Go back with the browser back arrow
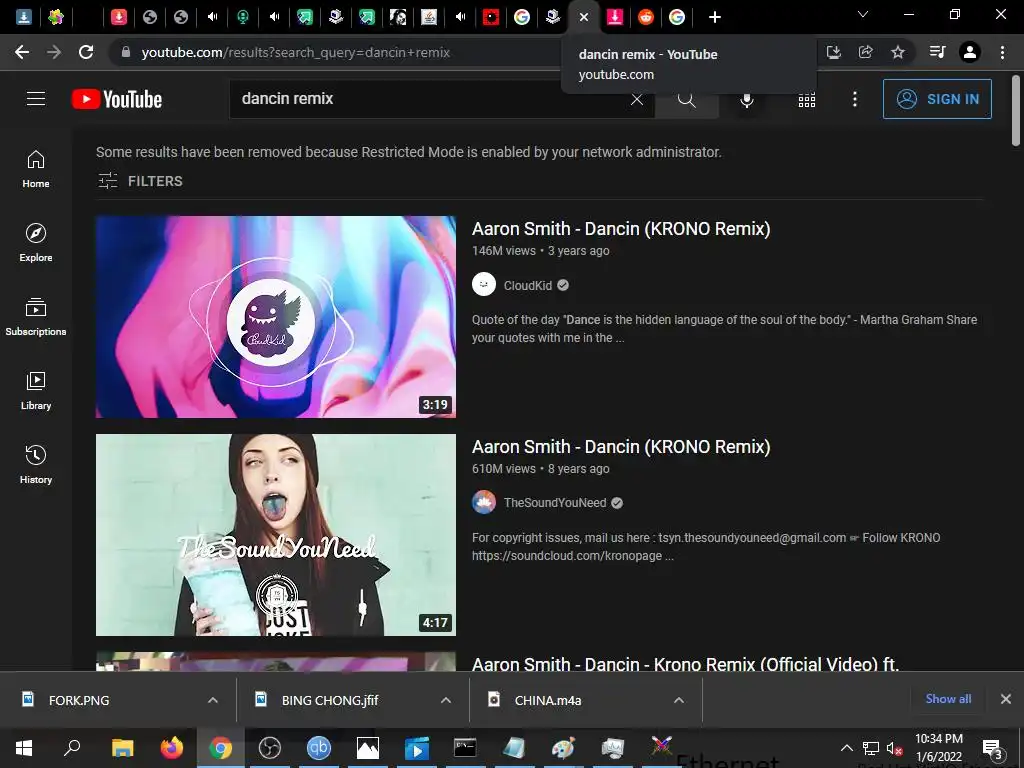 click(22, 52)
